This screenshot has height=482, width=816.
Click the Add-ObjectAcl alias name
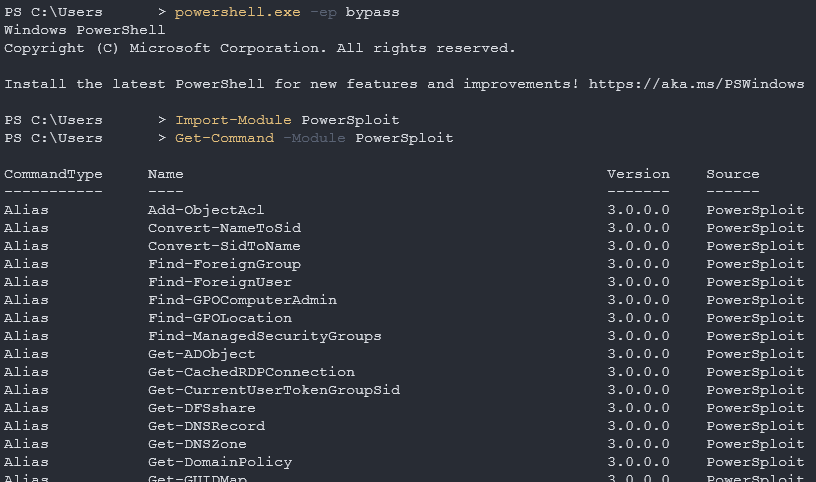[206, 210]
